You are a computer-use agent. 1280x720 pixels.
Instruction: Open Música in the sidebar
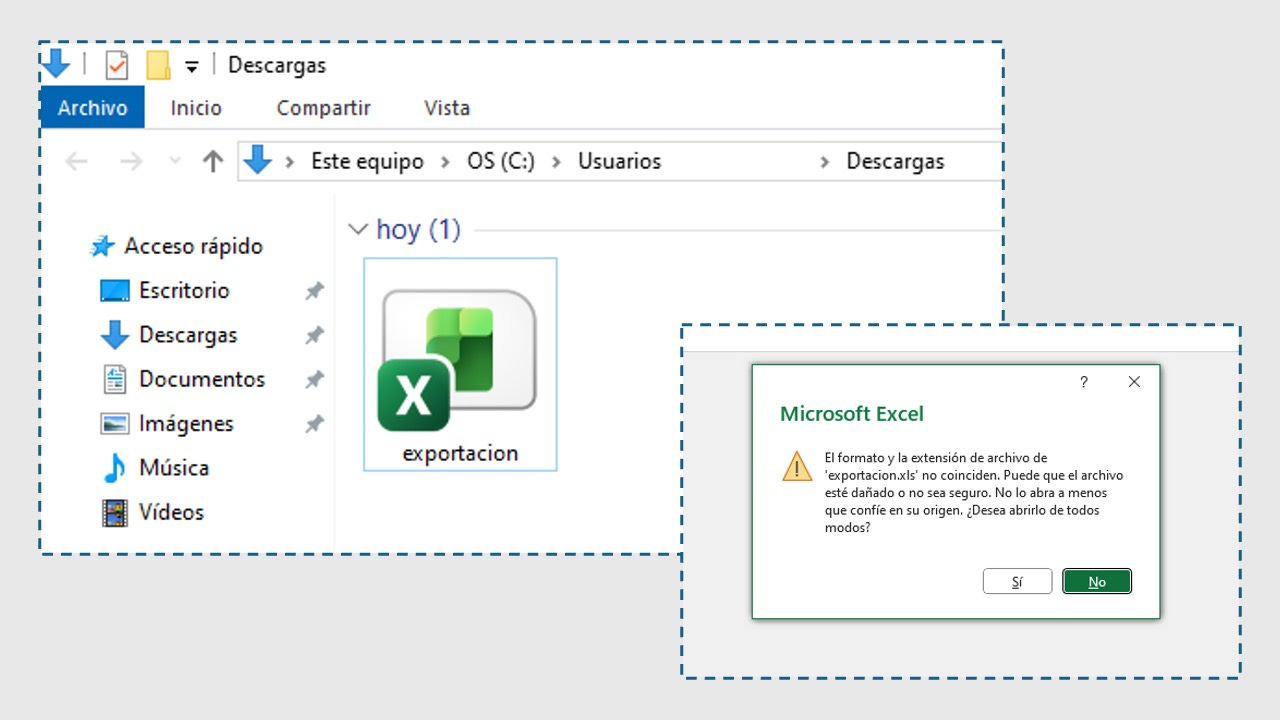click(173, 467)
